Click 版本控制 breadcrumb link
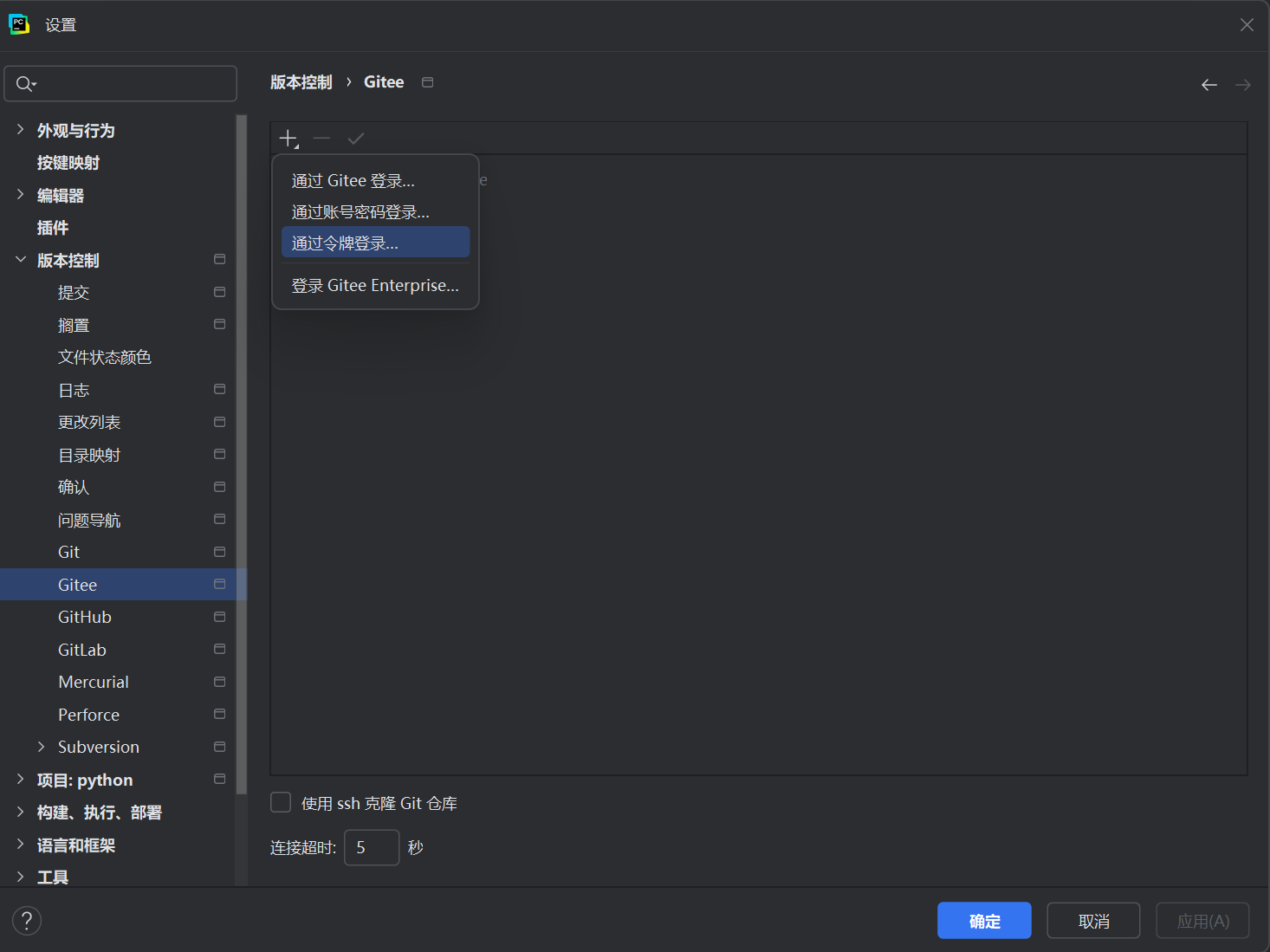The width and height of the screenshot is (1270, 952). (301, 82)
